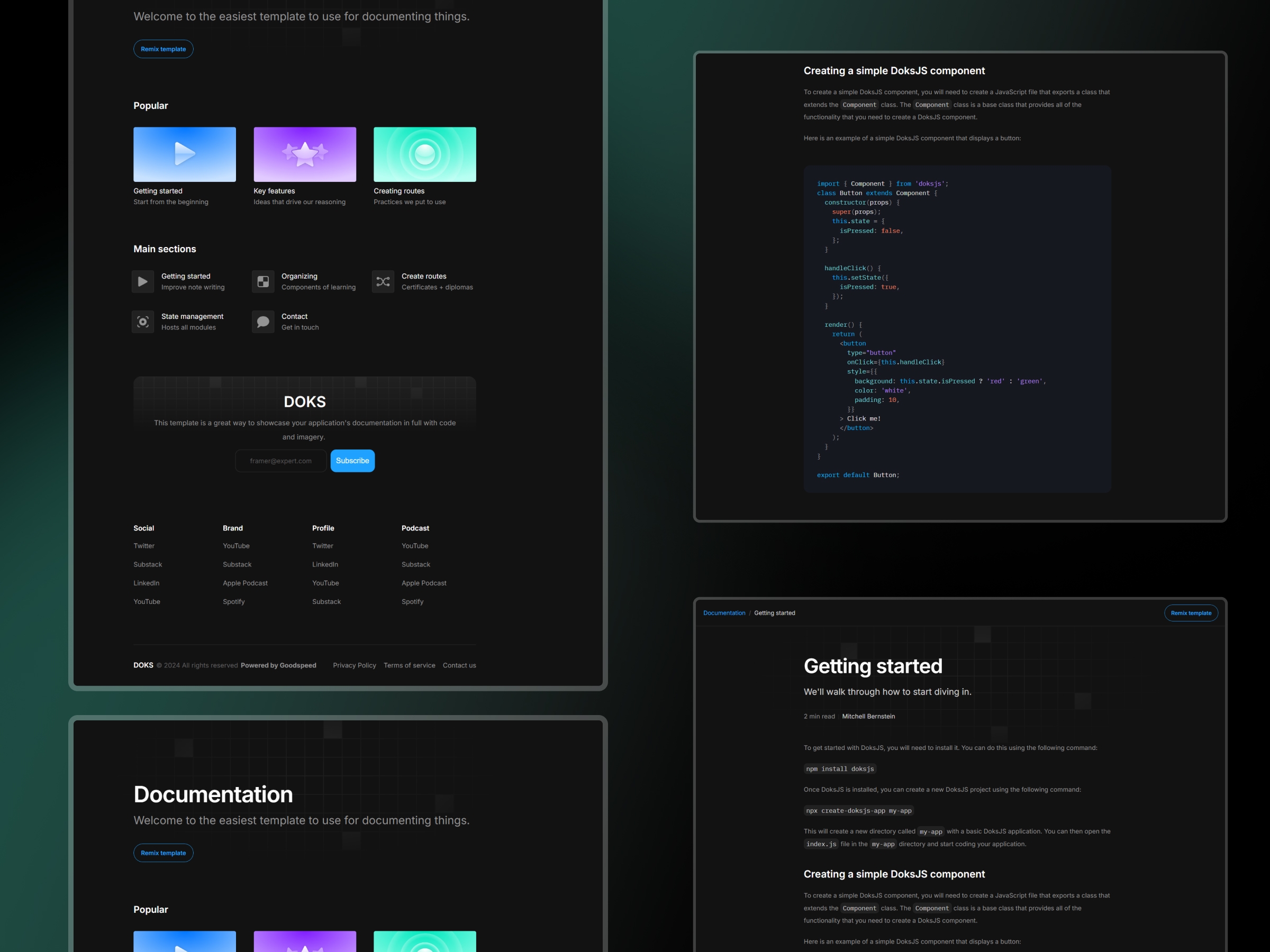
Task: Click the Organizing components icon
Action: pyautogui.click(x=262, y=281)
